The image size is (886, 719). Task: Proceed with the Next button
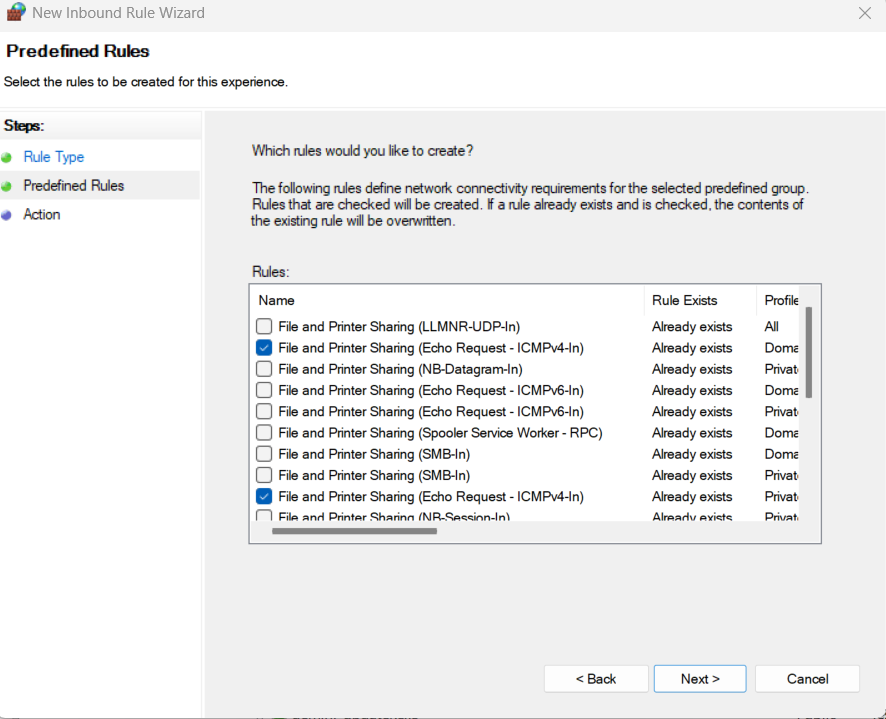(x=700, y=679)
